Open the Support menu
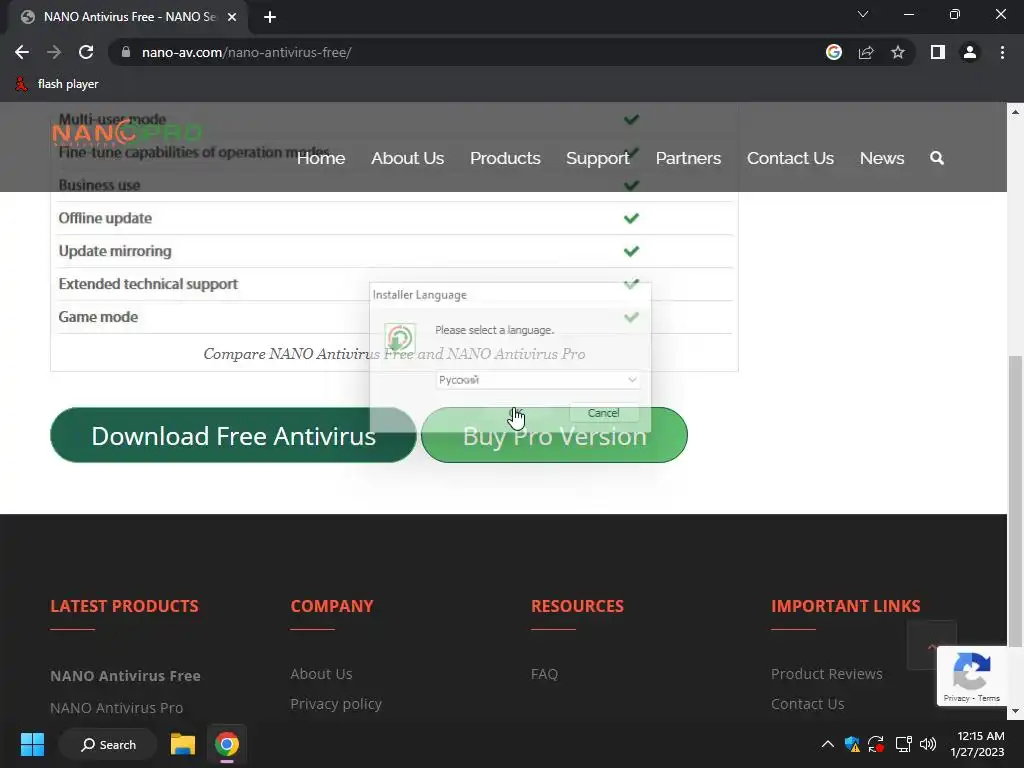The width and height of the screenshot is (1024, 768). click(x=598, y=158)
